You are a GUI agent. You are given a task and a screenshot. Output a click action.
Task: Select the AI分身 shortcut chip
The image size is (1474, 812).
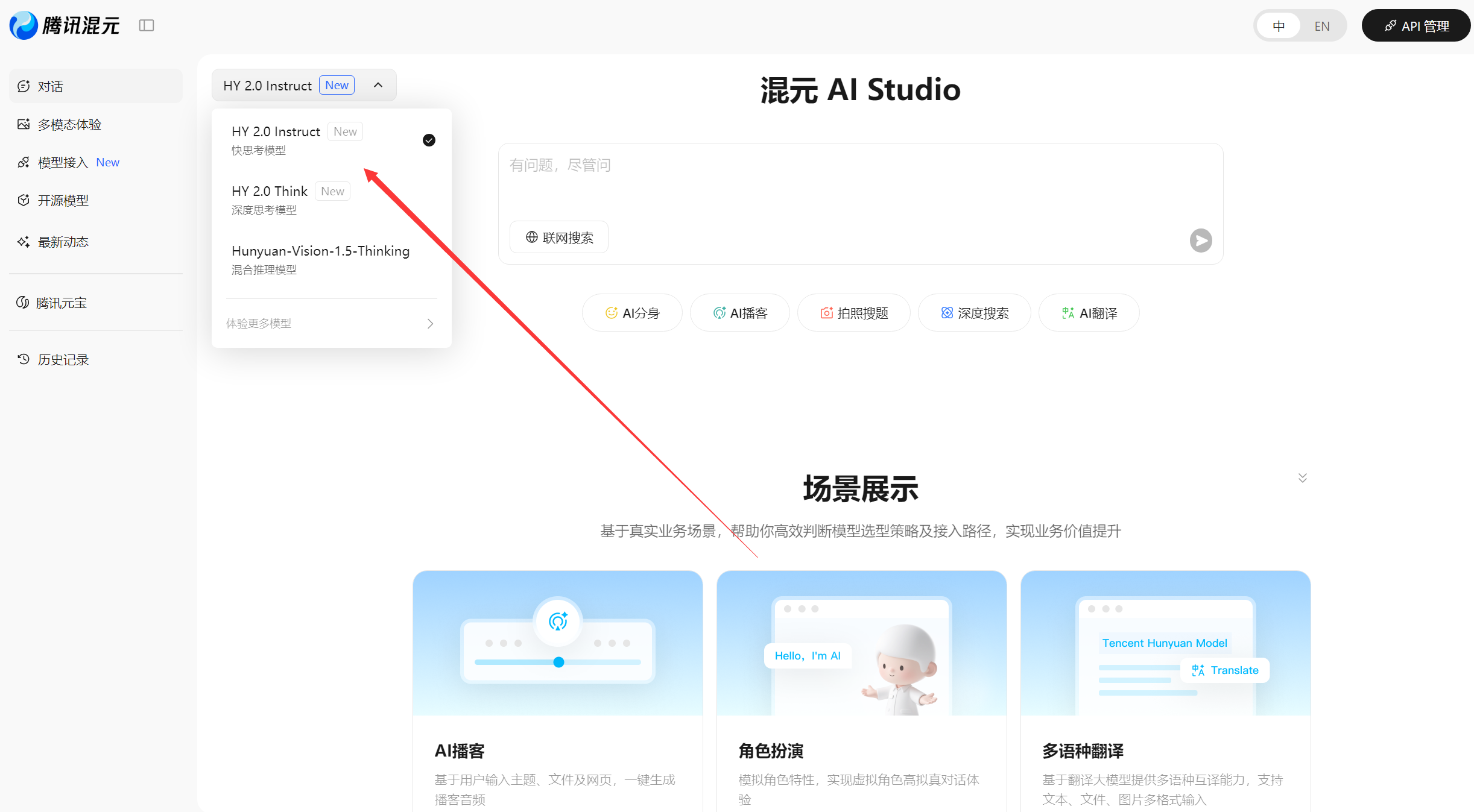[632, 312]
